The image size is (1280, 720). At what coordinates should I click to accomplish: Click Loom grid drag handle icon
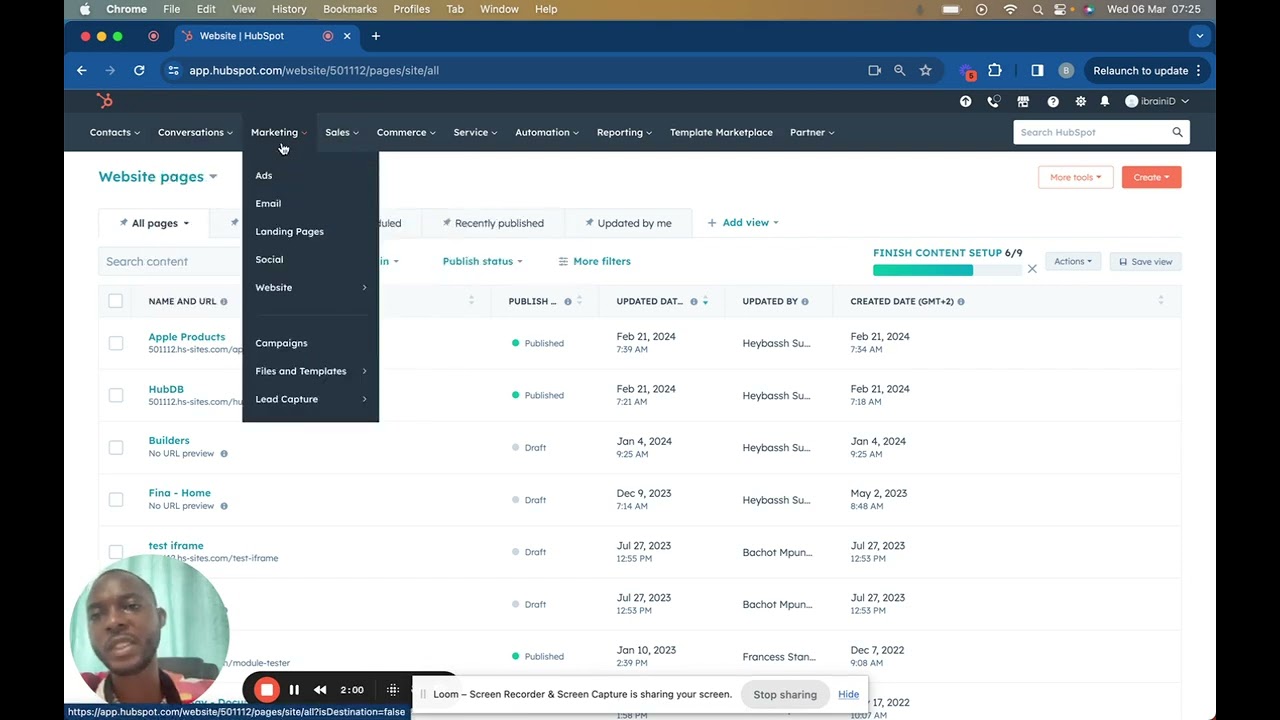(393, 689)
